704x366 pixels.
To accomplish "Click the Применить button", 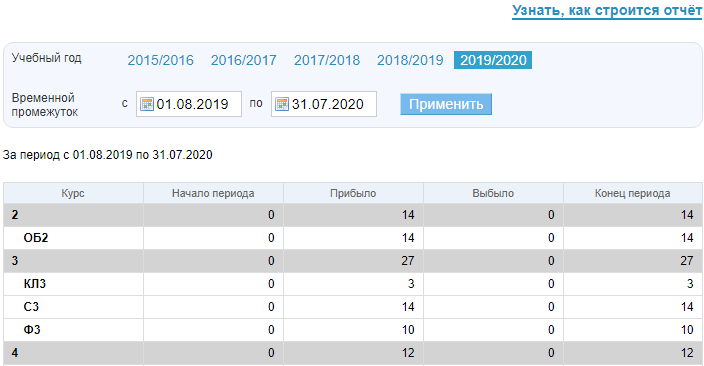I will pos(446,104).
